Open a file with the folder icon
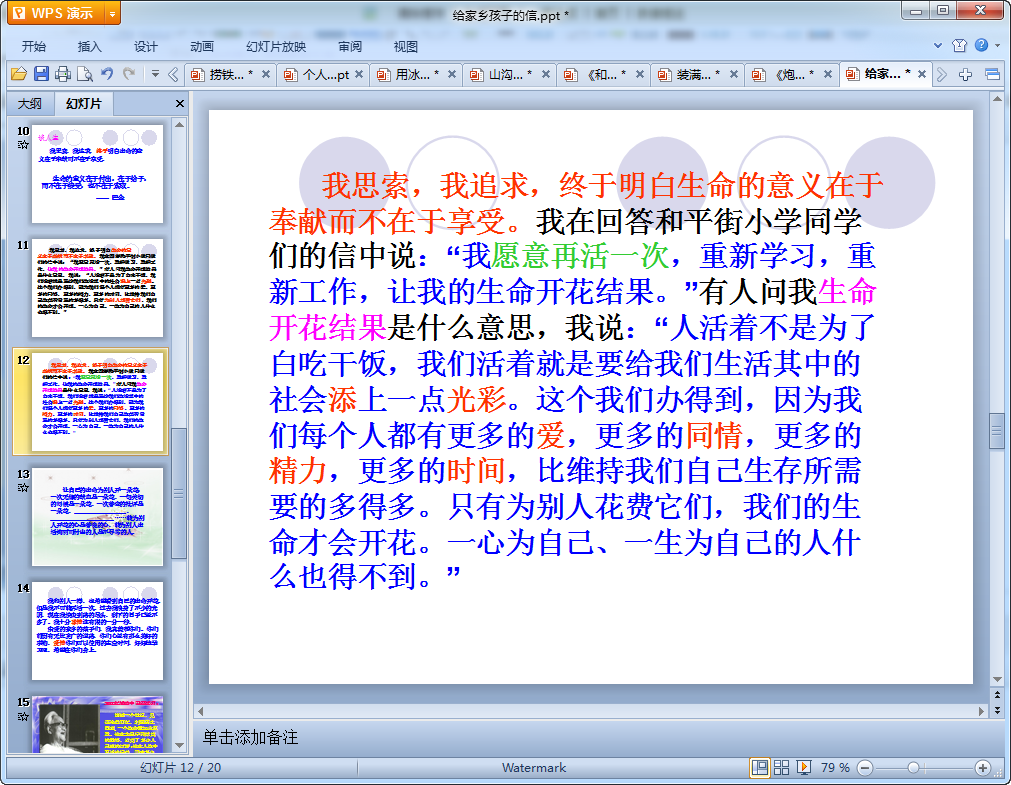This screenshot has width=1011, height=785. pos(19,74)
